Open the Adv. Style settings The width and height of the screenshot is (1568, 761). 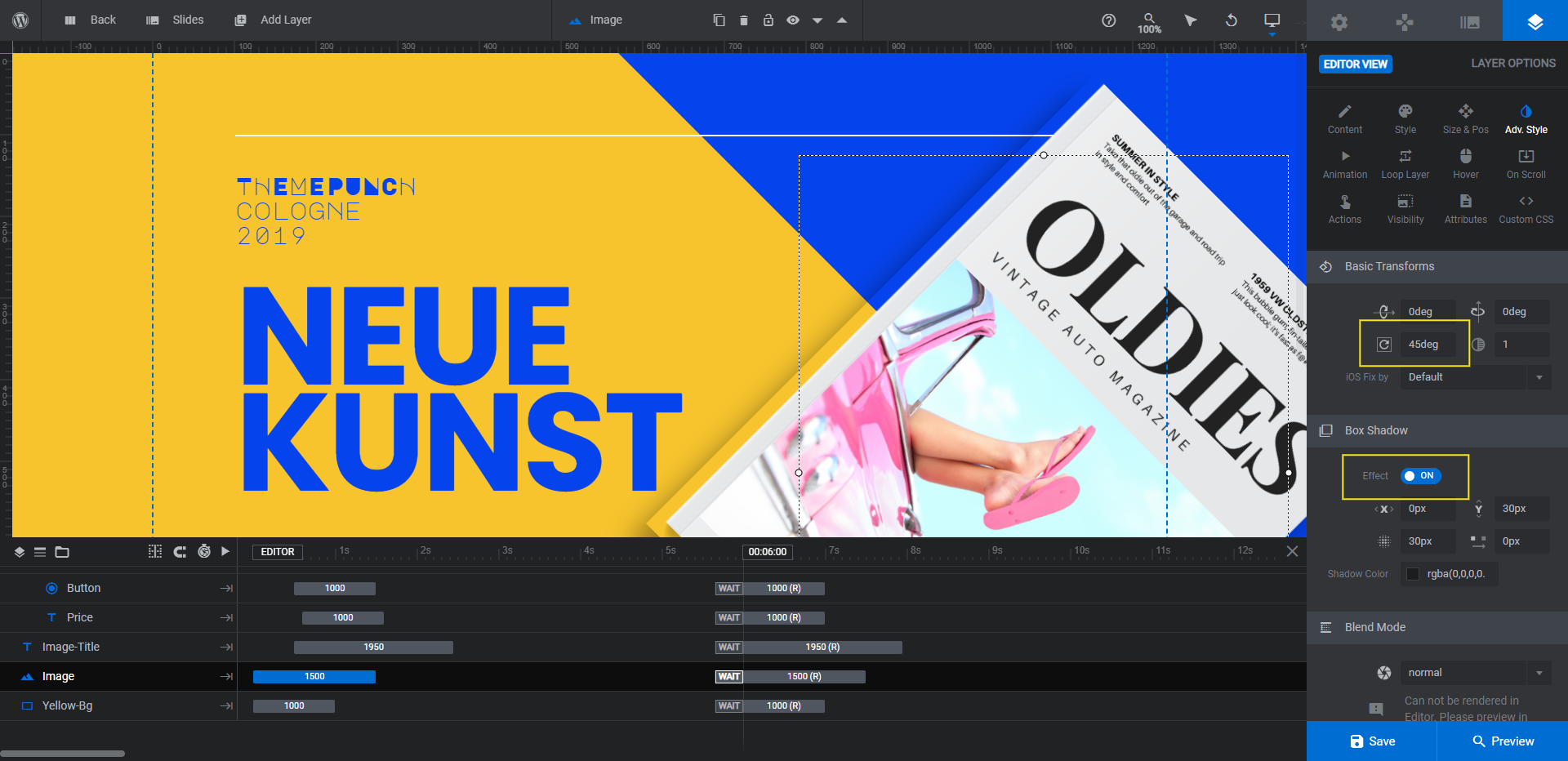coord(1526,119)
